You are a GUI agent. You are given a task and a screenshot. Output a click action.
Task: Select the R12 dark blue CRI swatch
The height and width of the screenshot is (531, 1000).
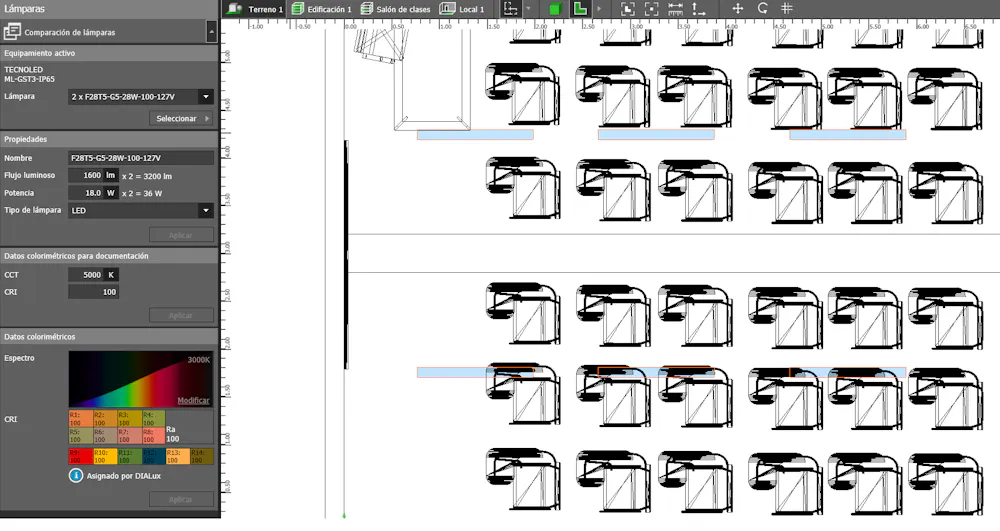tap(153, 456)
